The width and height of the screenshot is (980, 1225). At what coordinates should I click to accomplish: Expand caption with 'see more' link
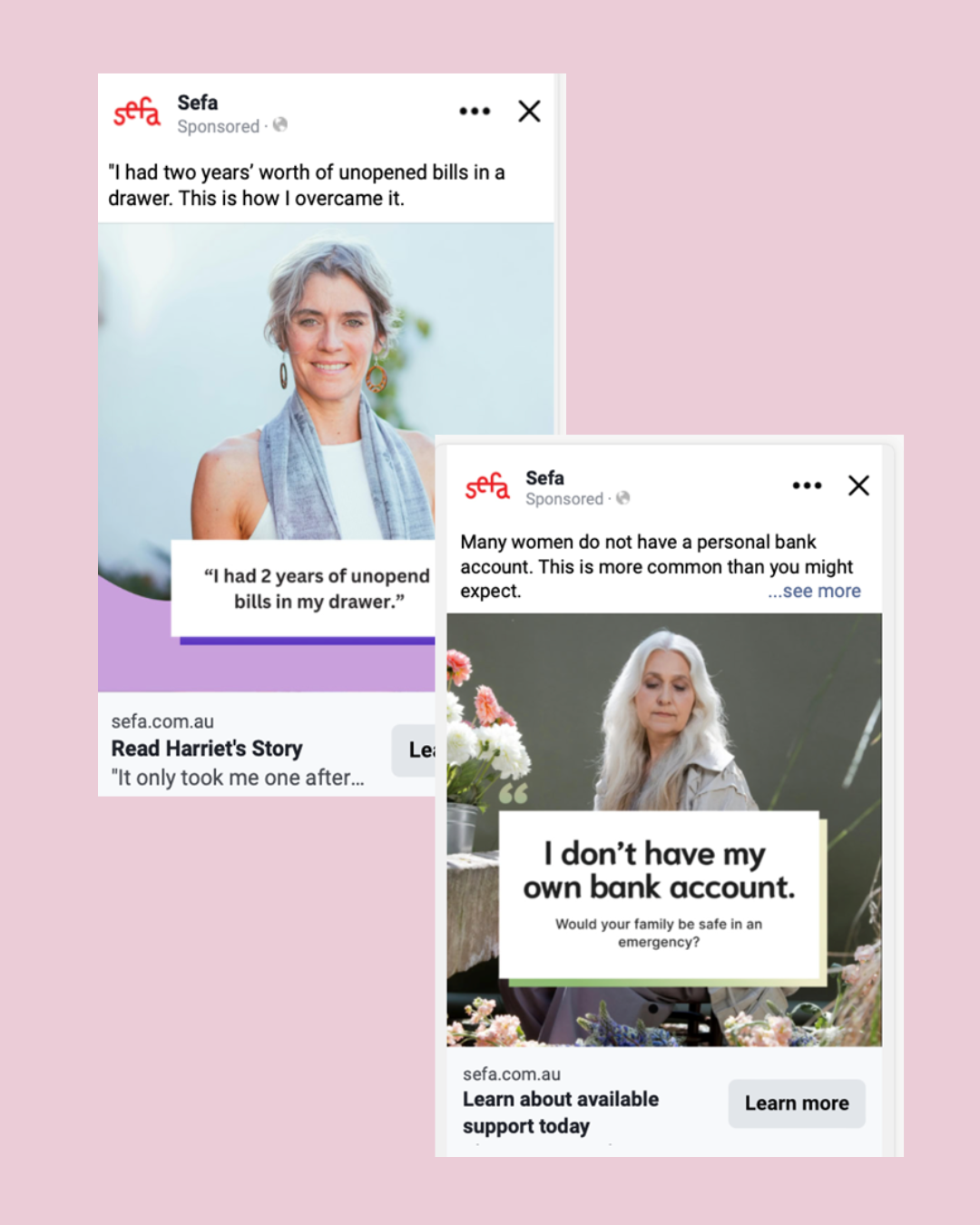coord(814,592)
